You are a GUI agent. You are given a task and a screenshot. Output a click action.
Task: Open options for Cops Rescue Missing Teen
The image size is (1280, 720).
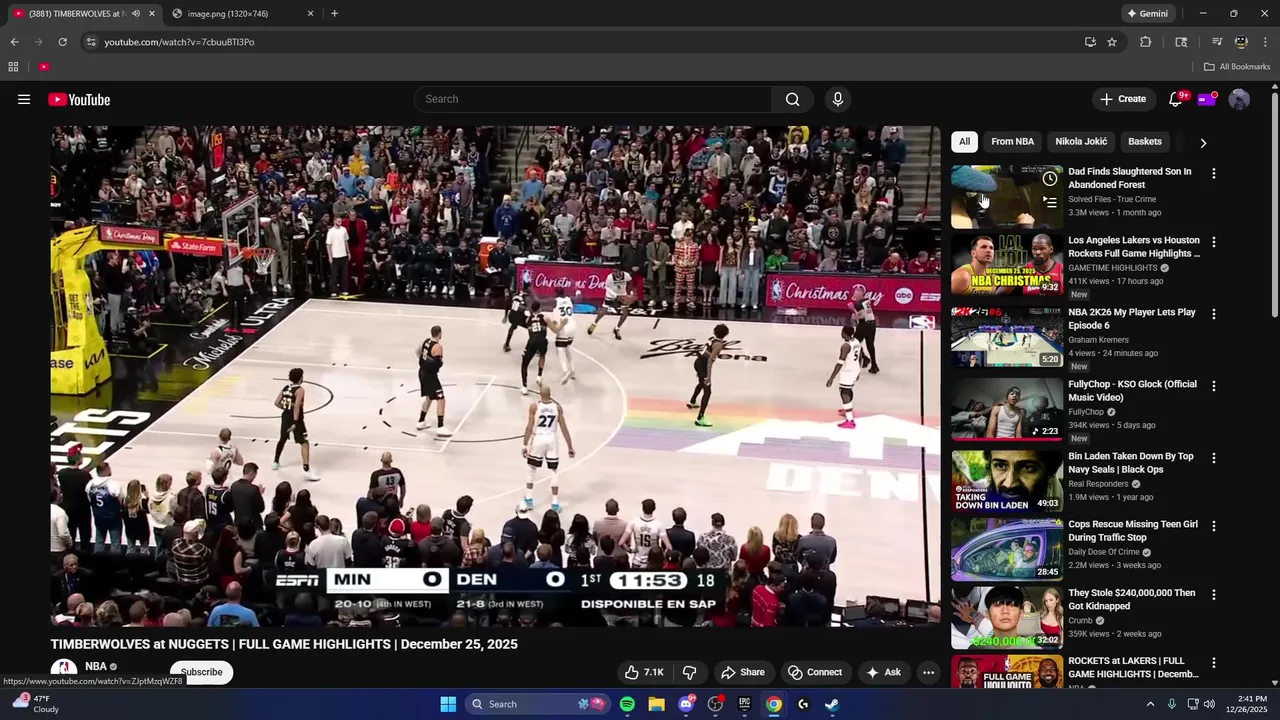click(1214, 526)
